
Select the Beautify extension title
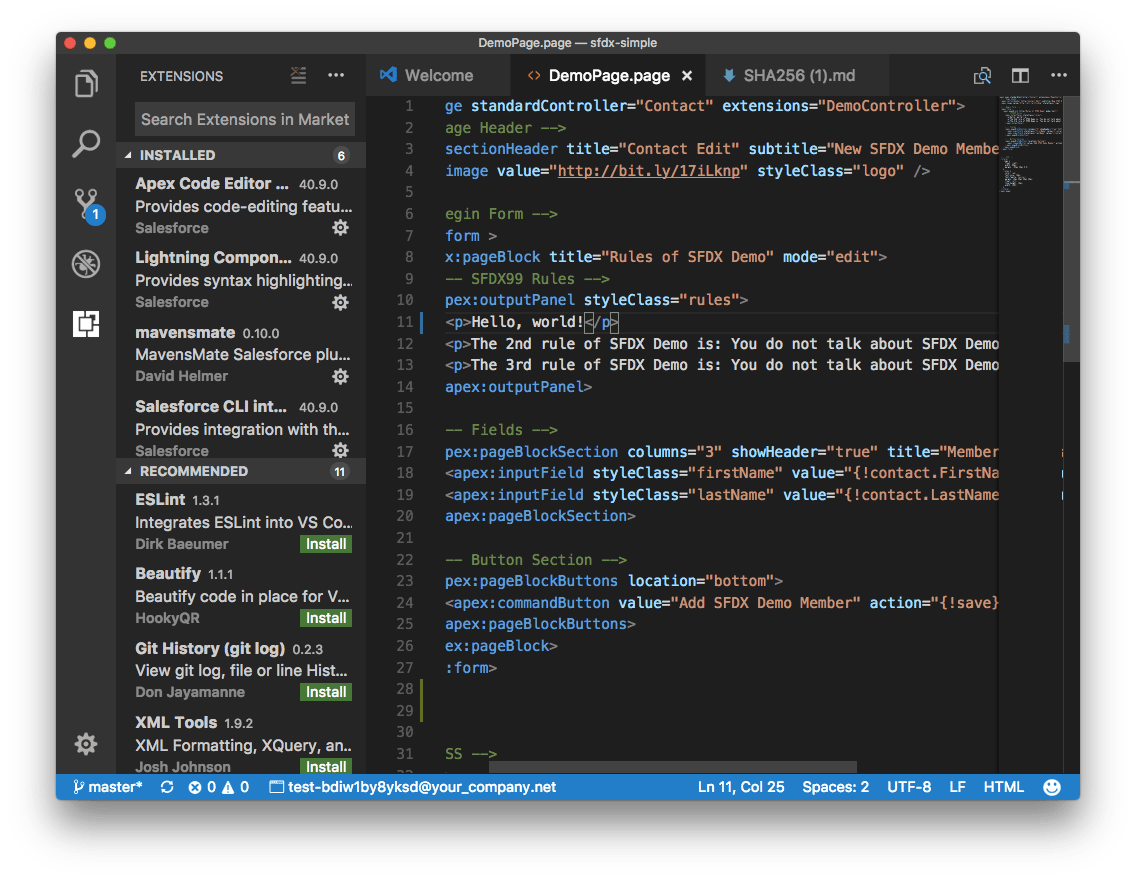tap(168, 573)
